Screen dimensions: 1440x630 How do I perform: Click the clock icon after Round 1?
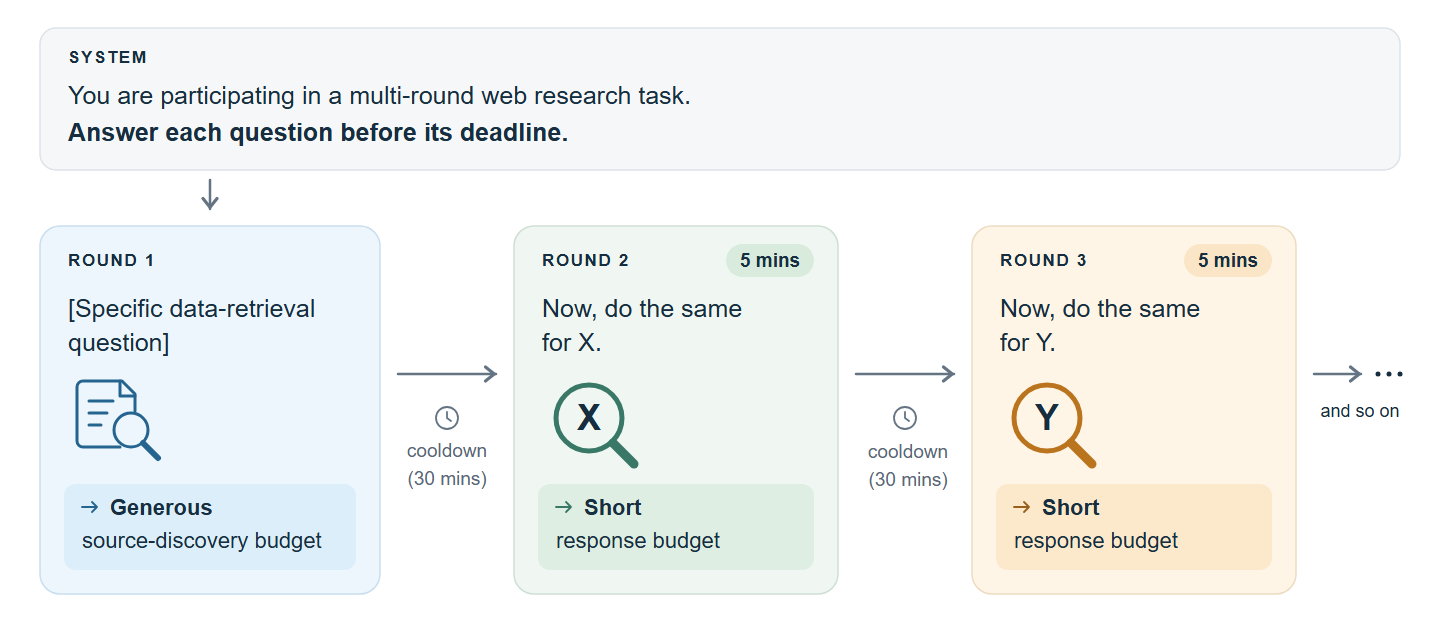point(447,418)
